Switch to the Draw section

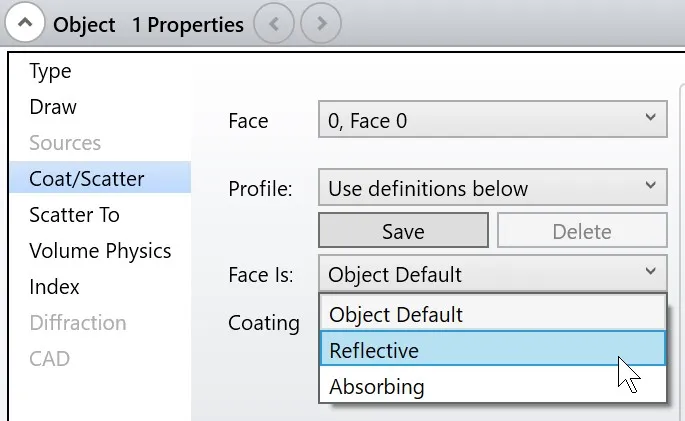coord(53,107)
